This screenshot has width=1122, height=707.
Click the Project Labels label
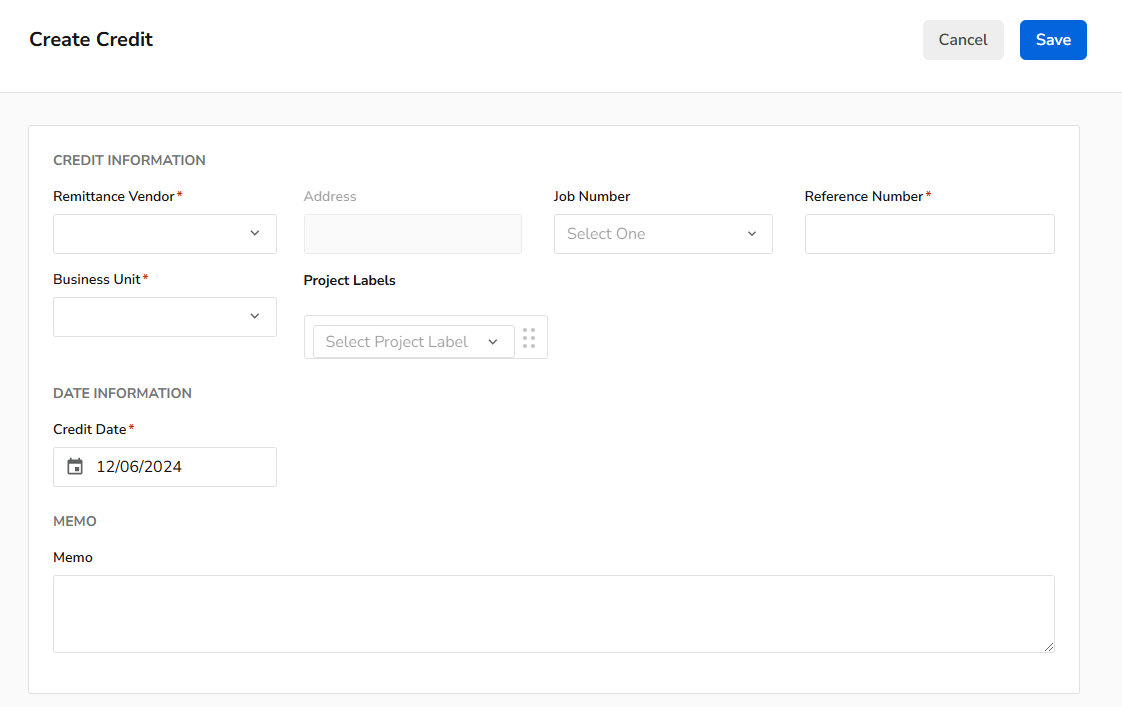point(349,281)
